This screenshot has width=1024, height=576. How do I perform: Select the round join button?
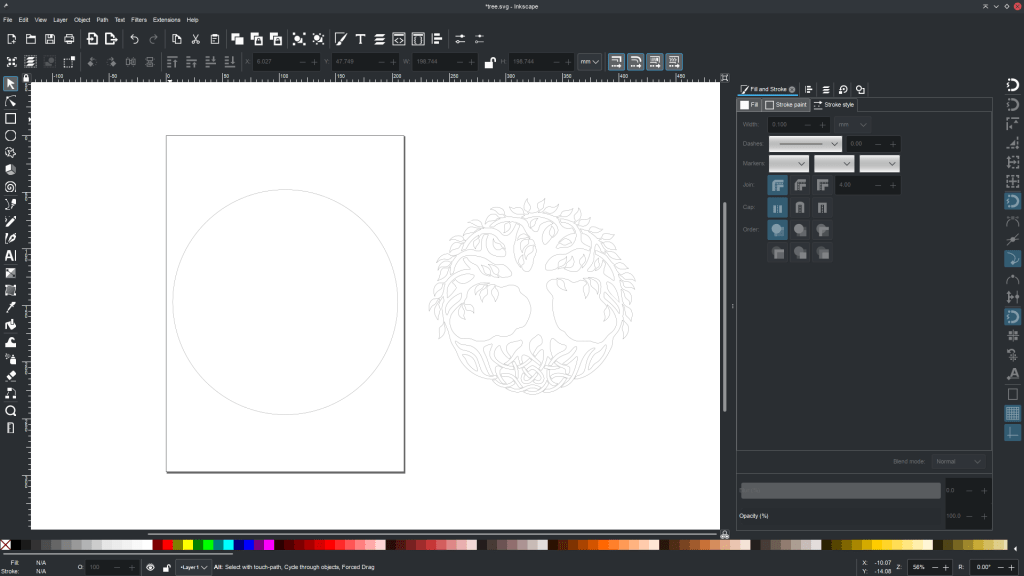tap(799, 185)
